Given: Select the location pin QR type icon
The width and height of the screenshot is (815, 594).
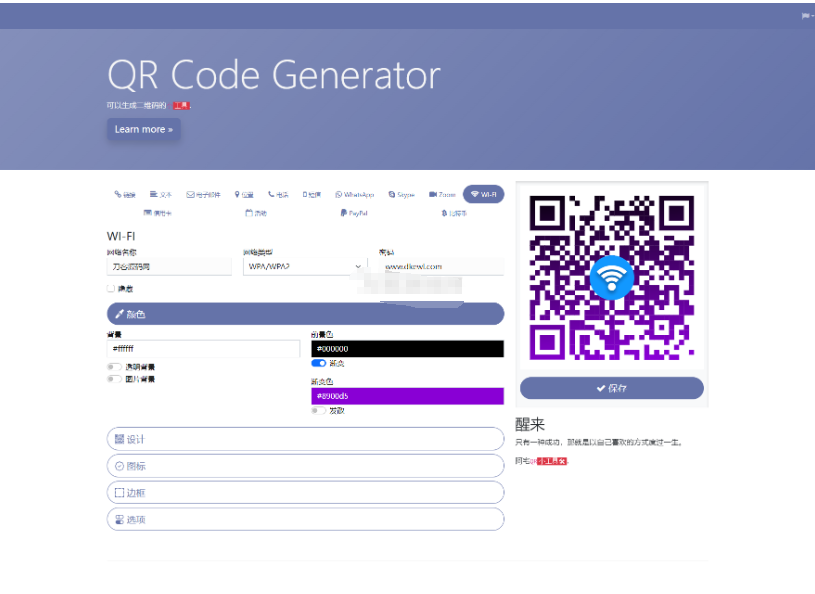Looking at the screenshot, I should [x=237, y=195].
